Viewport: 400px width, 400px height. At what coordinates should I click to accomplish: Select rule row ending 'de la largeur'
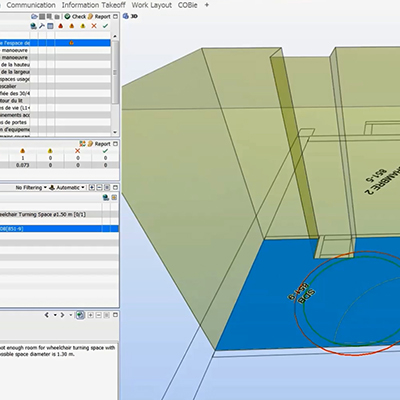(55, 72)
